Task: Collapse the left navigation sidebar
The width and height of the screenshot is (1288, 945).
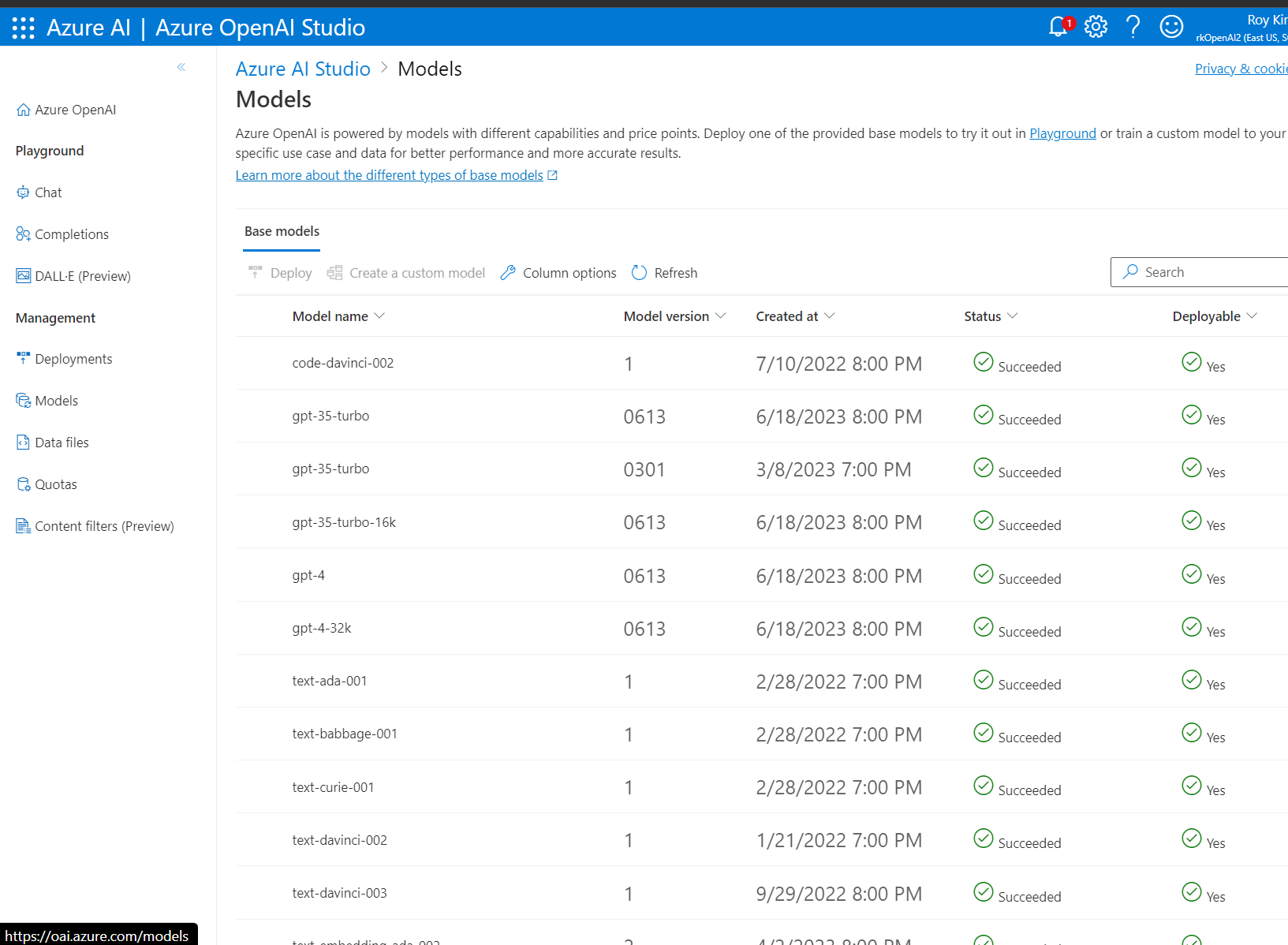Action: pyautogui.click(x=181, y=67)
